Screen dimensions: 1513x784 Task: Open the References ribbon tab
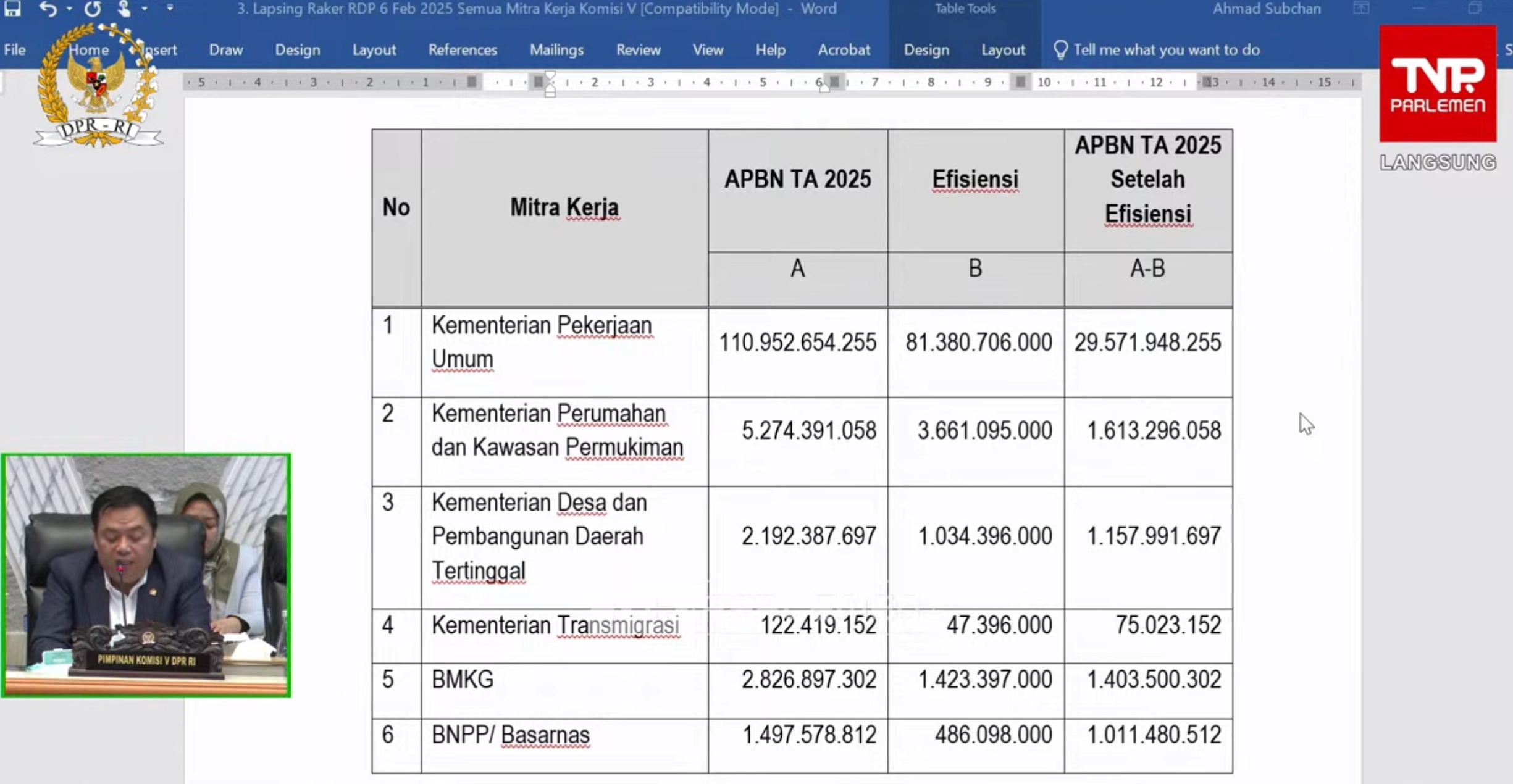point(463,50)
